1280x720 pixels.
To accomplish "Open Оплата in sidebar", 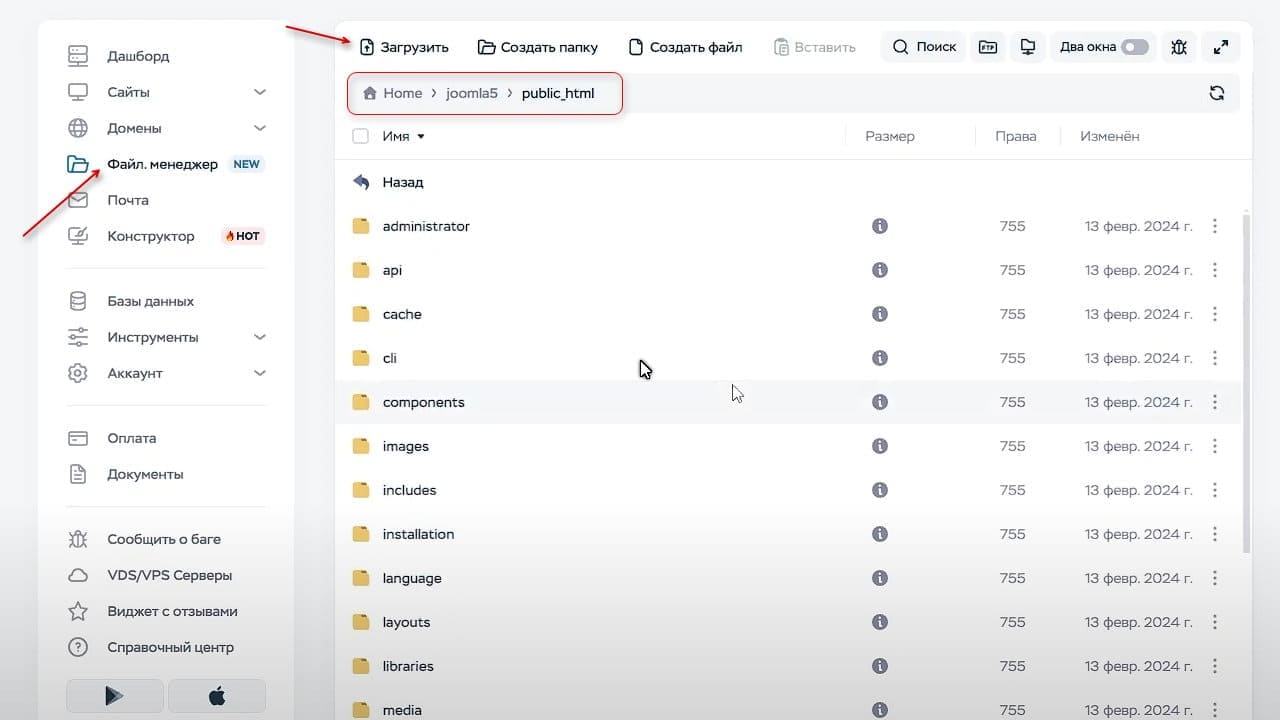I will [x=132, y=438].
